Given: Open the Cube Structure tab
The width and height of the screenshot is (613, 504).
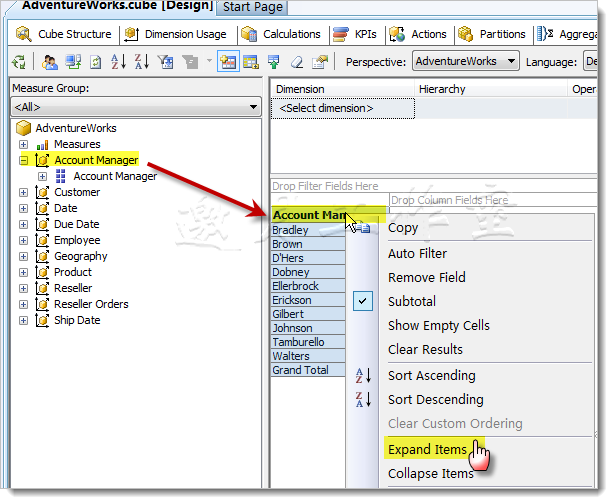Looking at the screenshot, I should tap(63, 34).
